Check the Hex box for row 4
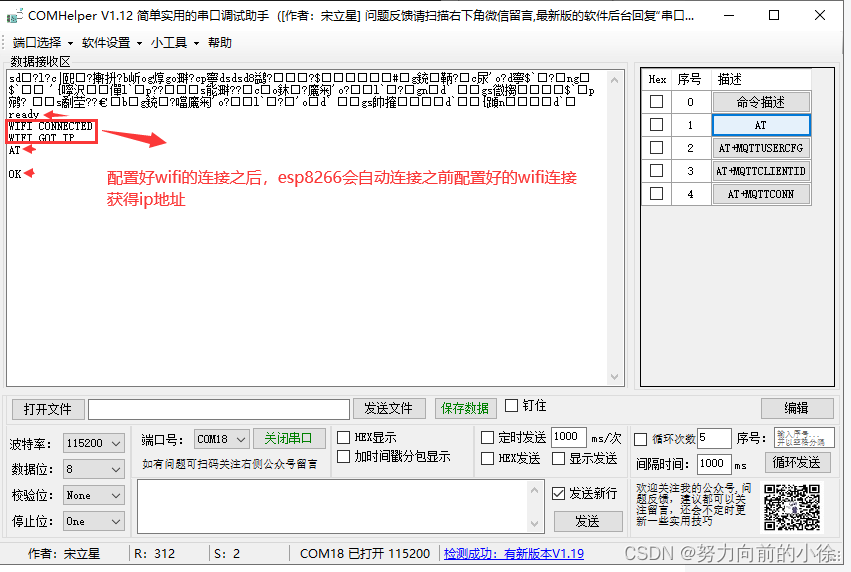 [x=656, y=194]
